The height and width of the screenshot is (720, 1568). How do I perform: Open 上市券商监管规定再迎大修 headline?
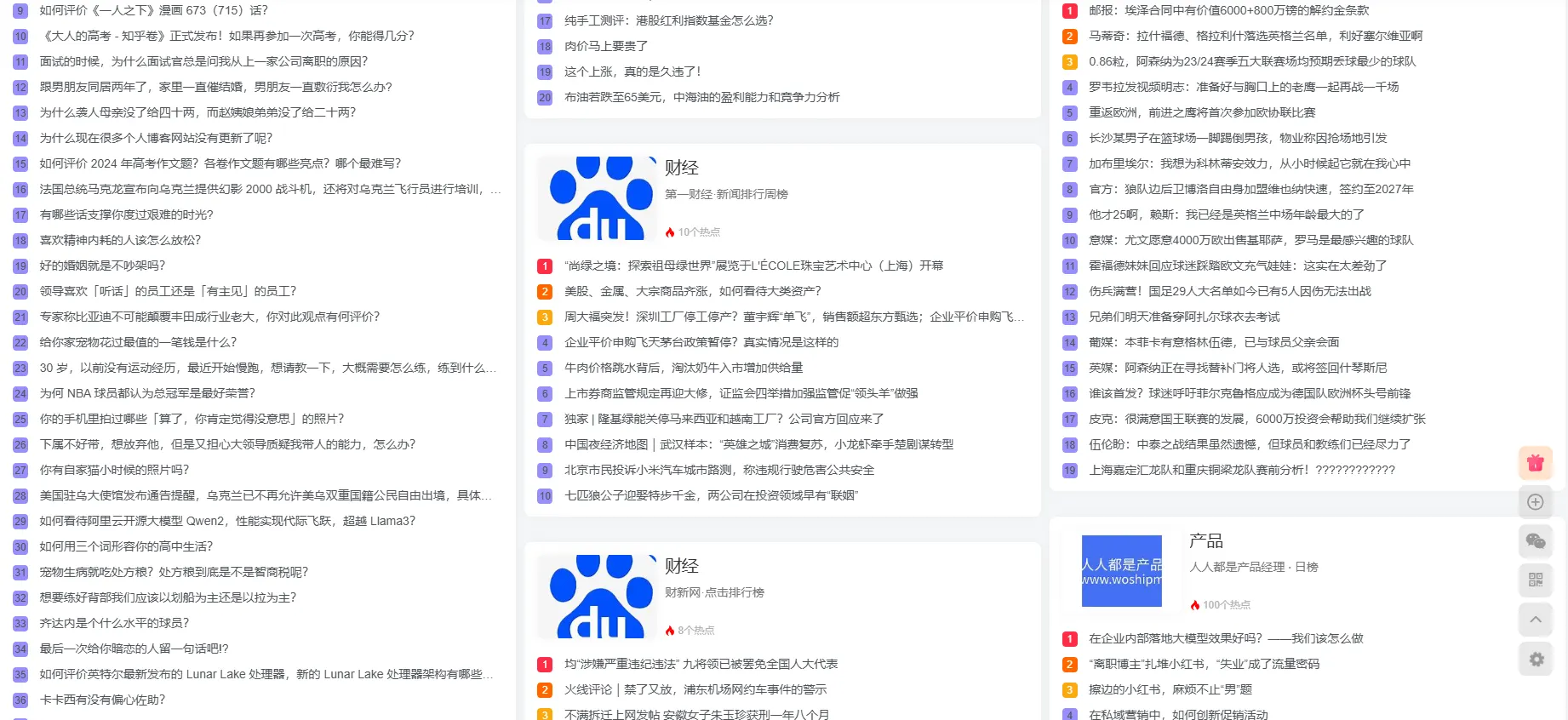(x=741, y=393)
